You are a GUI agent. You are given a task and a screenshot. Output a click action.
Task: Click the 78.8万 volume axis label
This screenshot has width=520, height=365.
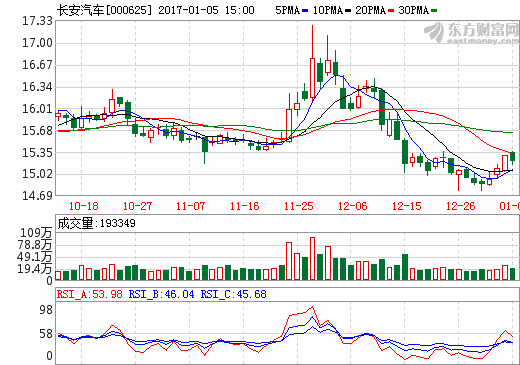pyautogui.click(x=35, y=245)
